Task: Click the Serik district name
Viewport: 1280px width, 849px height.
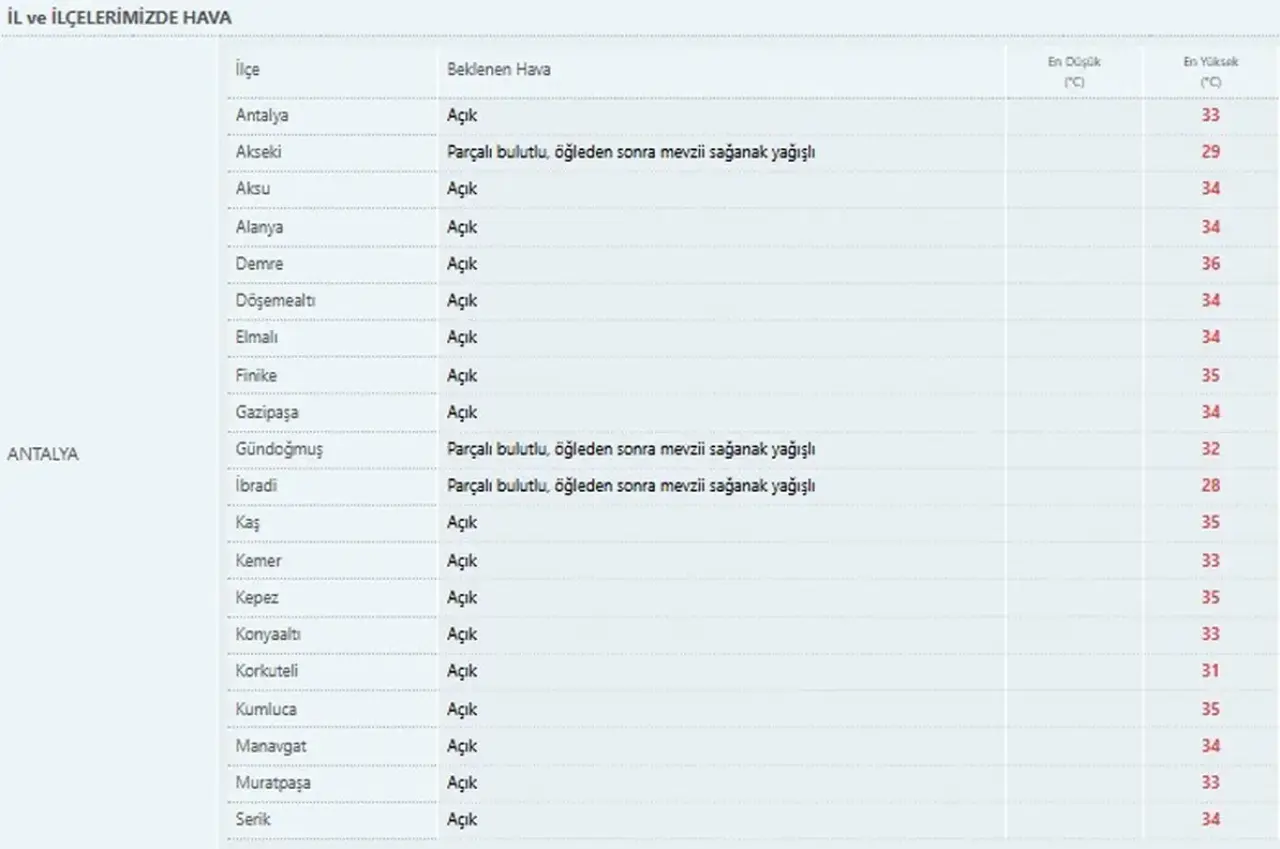Action: [253, 819]
